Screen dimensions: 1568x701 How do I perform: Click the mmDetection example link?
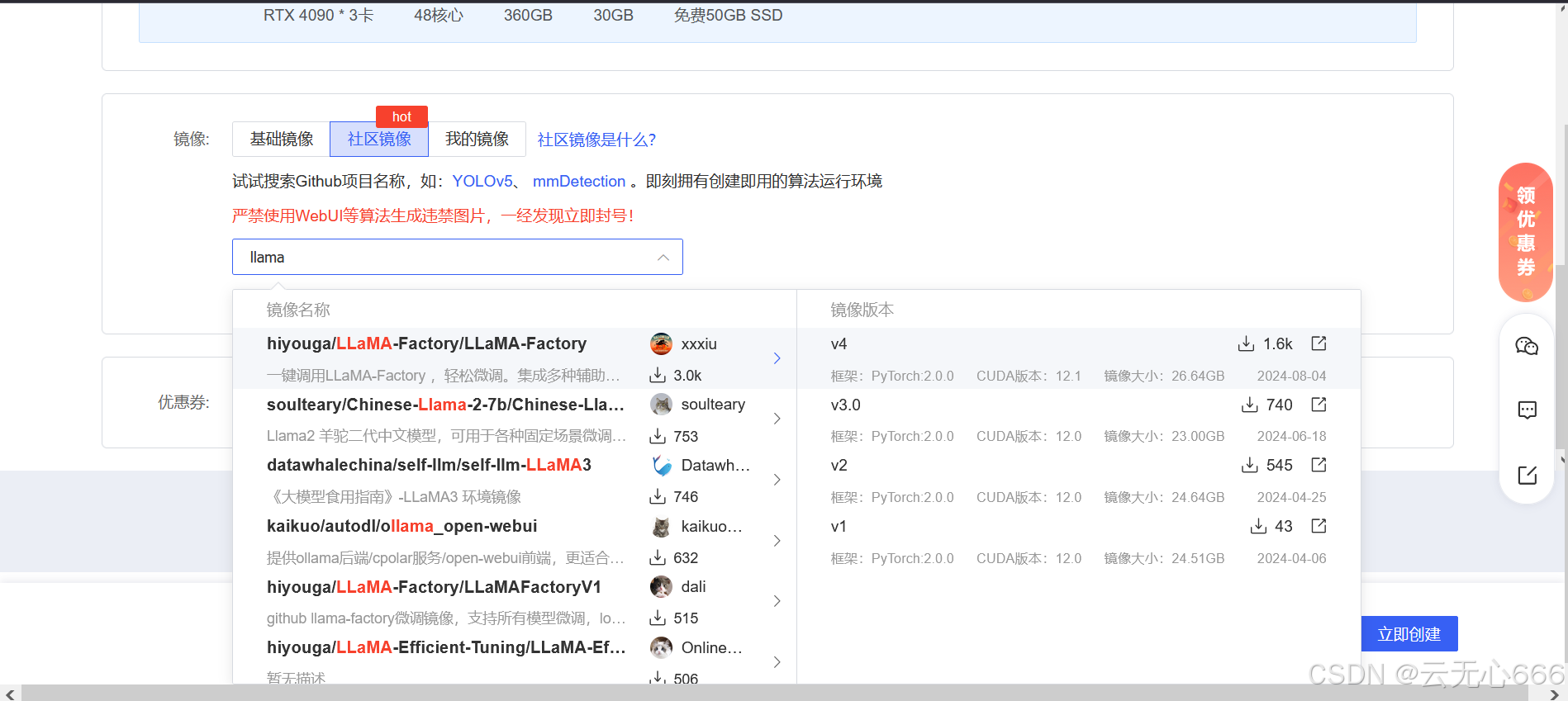[579, 181]
